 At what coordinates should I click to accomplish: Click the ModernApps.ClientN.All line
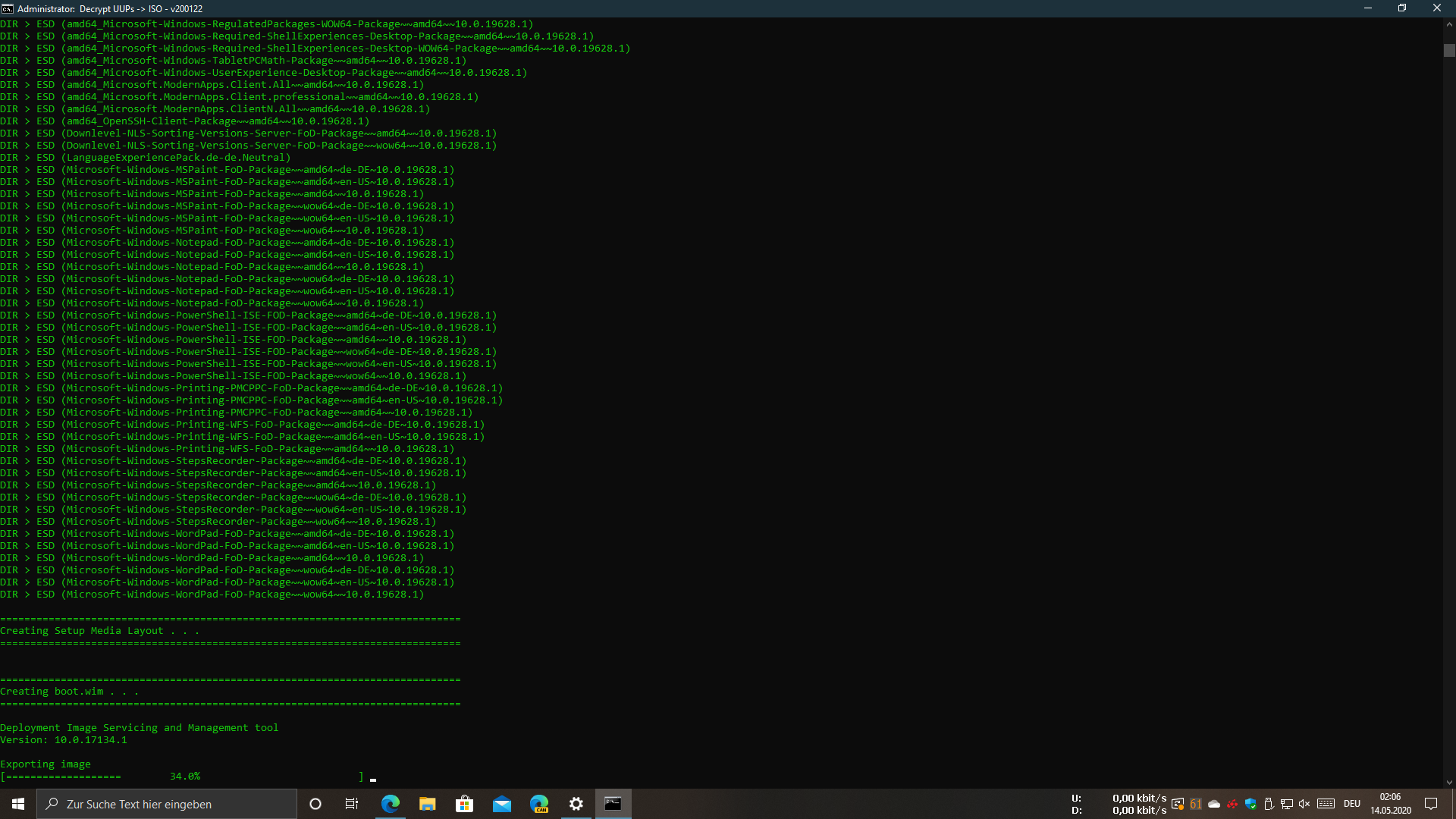point(215,109)
